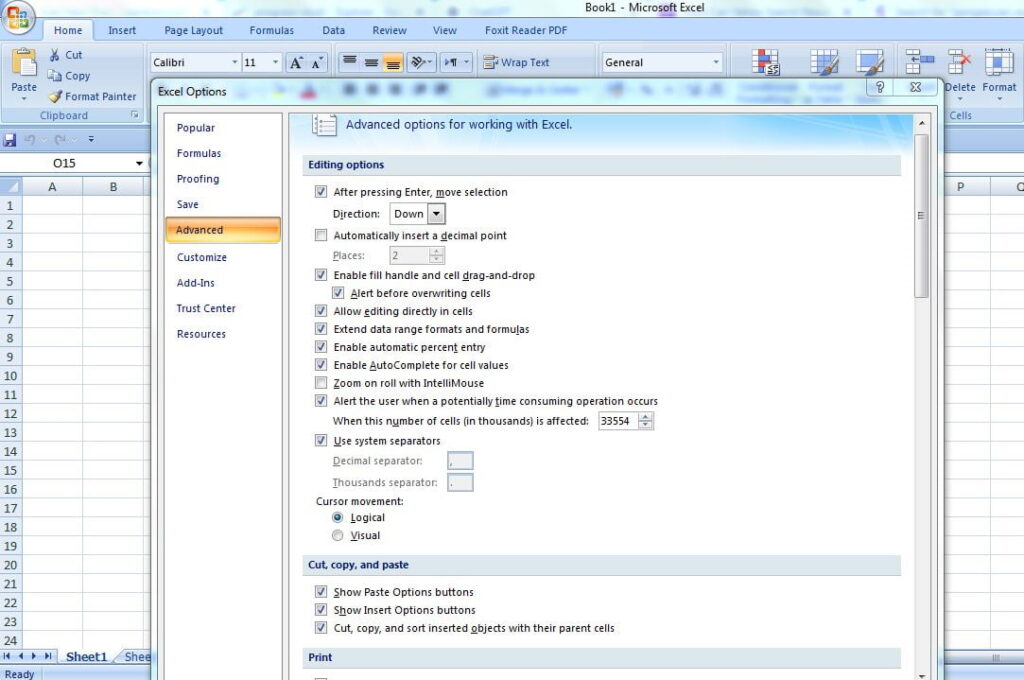This screenshot has width=1024, height=680.
Task: Click the text Orientation icon
Action: (x=421, y=63)
